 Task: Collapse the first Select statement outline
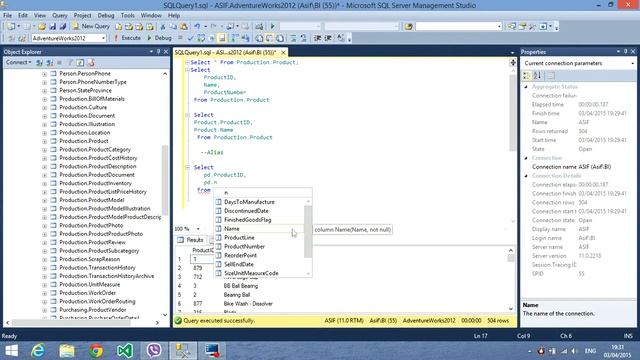tap(187, 62)
